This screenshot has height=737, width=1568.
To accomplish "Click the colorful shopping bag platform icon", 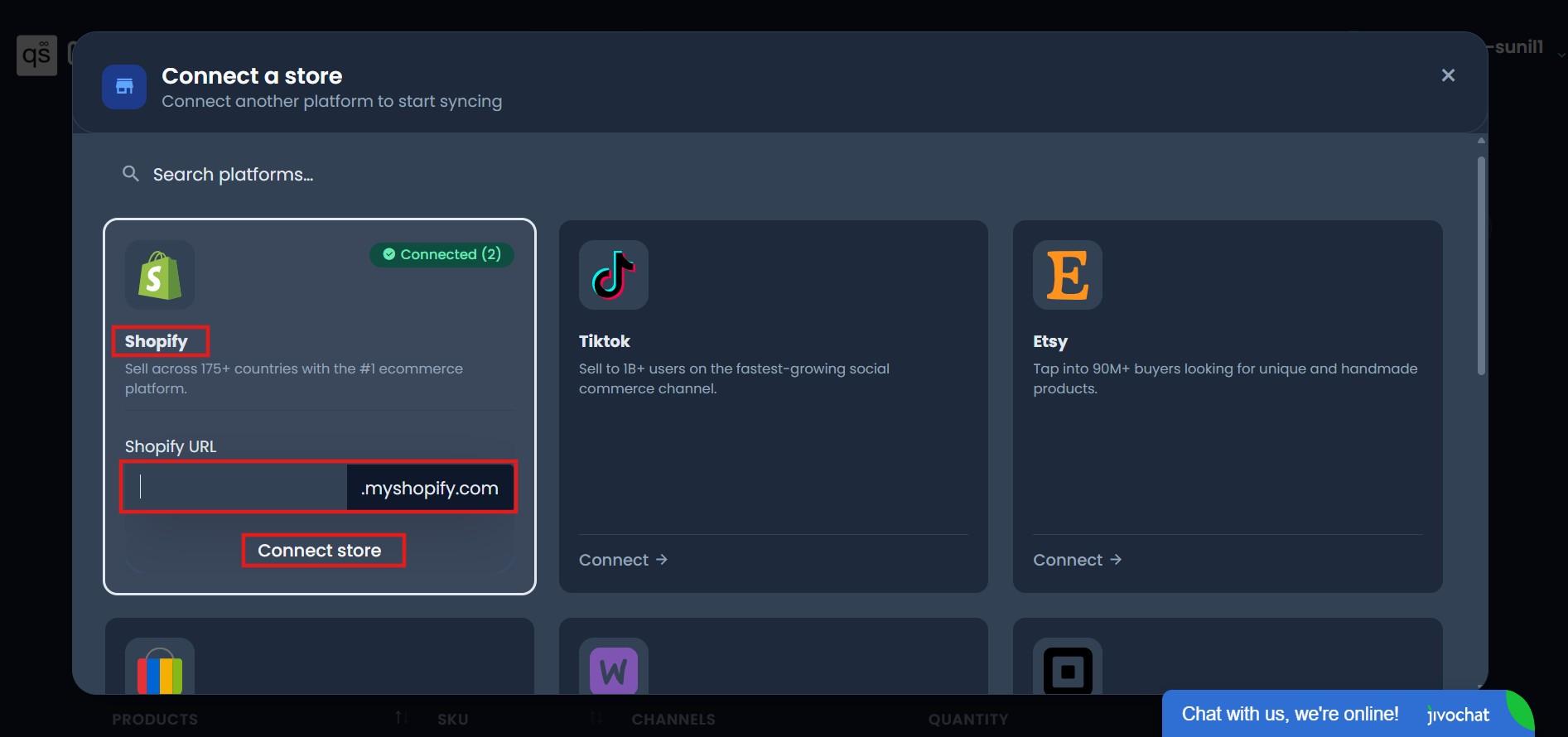I will point(160,667).
